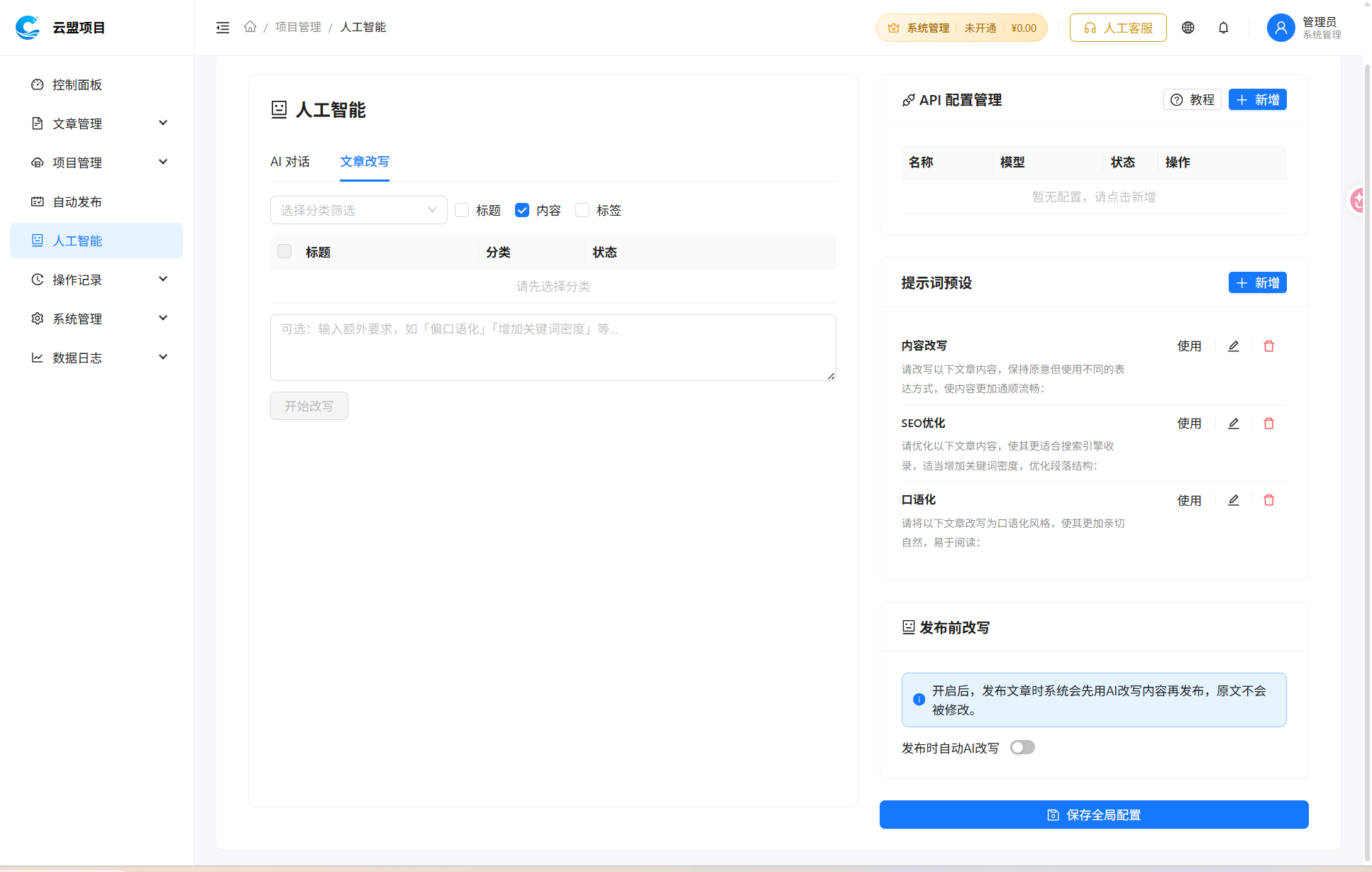This screenshot has height=872, width=1372.
Task: Click the 模型 column header
Action: [1012, 162]
